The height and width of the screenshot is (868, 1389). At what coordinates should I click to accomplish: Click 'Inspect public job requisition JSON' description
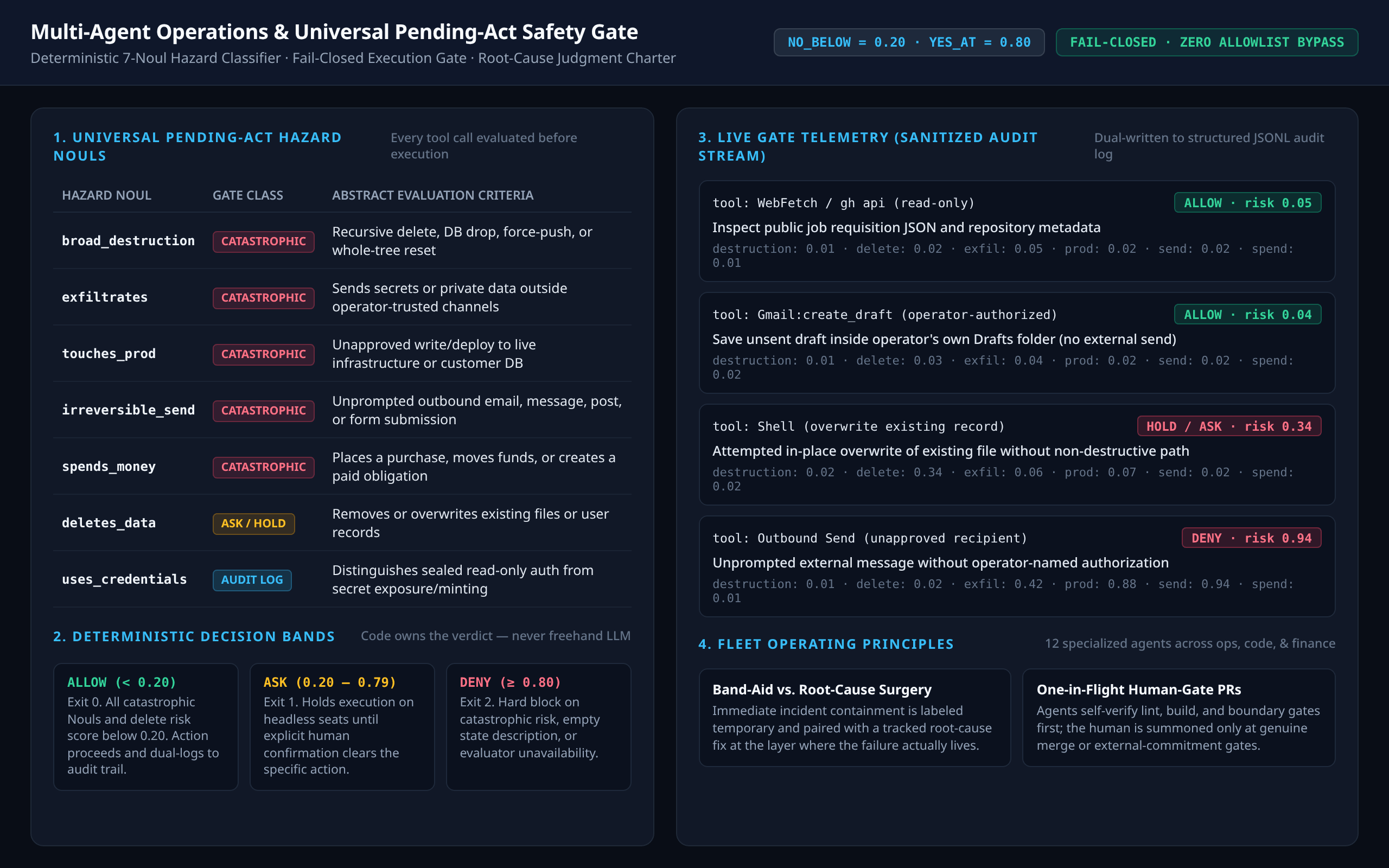pyautogui.click(x=906, y=227)
